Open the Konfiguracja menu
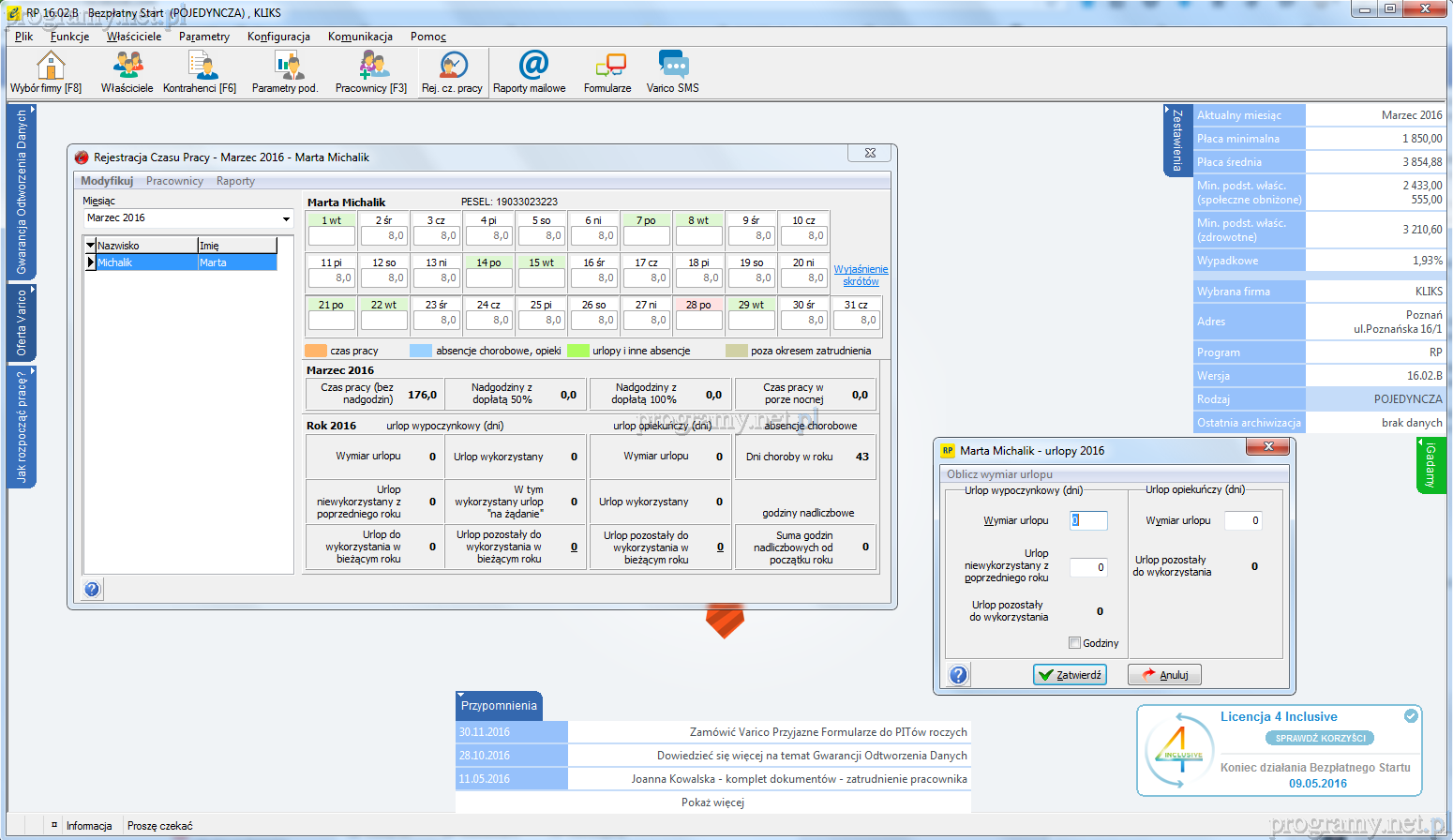 click(278, 37)
